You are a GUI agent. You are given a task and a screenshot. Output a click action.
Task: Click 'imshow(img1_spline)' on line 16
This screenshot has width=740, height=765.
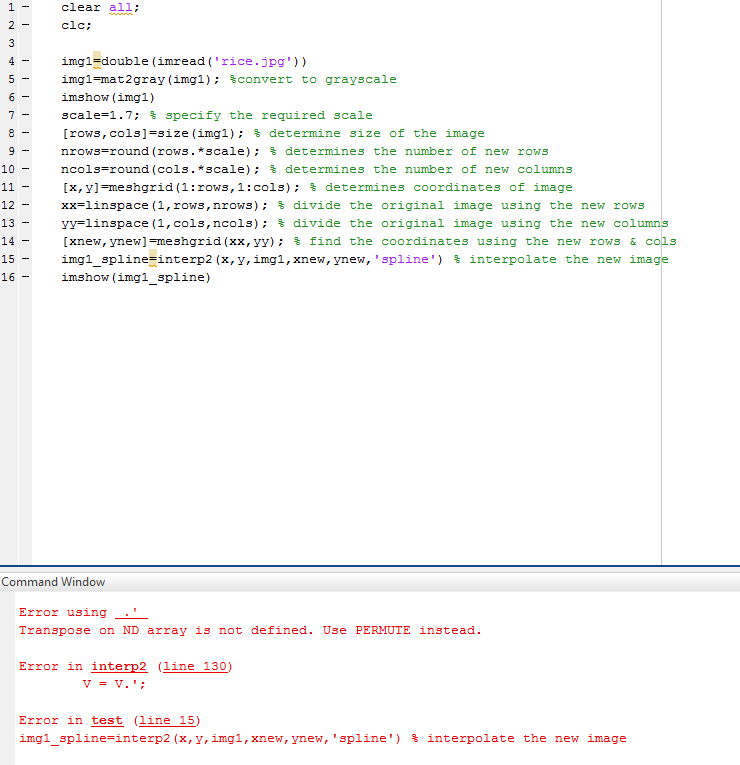[x=136, y=278]
